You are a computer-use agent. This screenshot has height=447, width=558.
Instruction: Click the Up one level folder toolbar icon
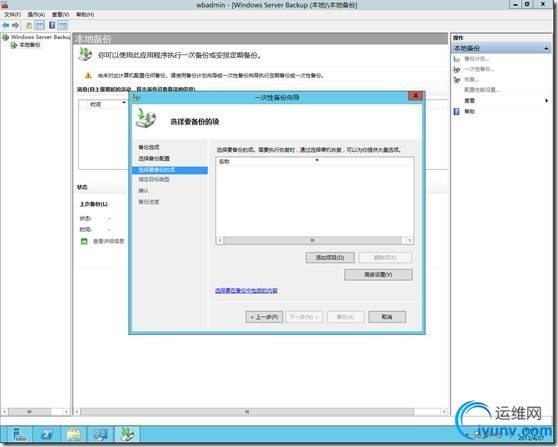28,25
